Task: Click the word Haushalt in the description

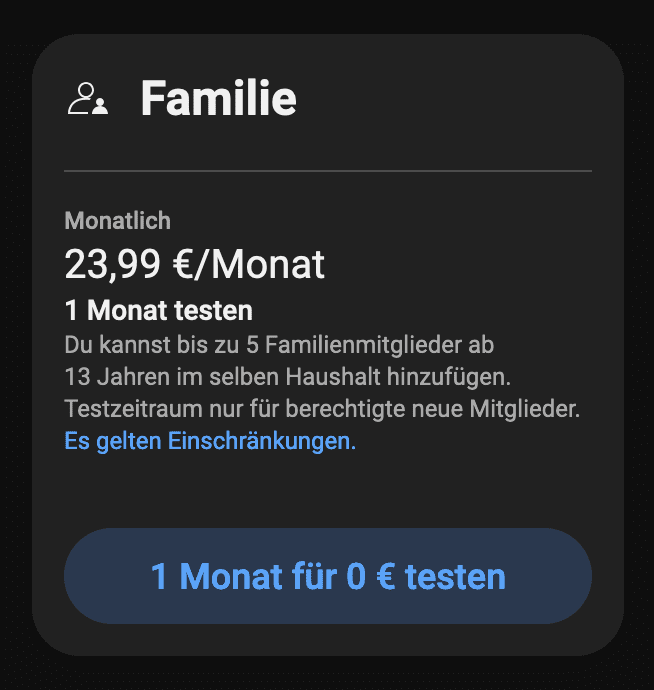Action: [x=333, y=377]
